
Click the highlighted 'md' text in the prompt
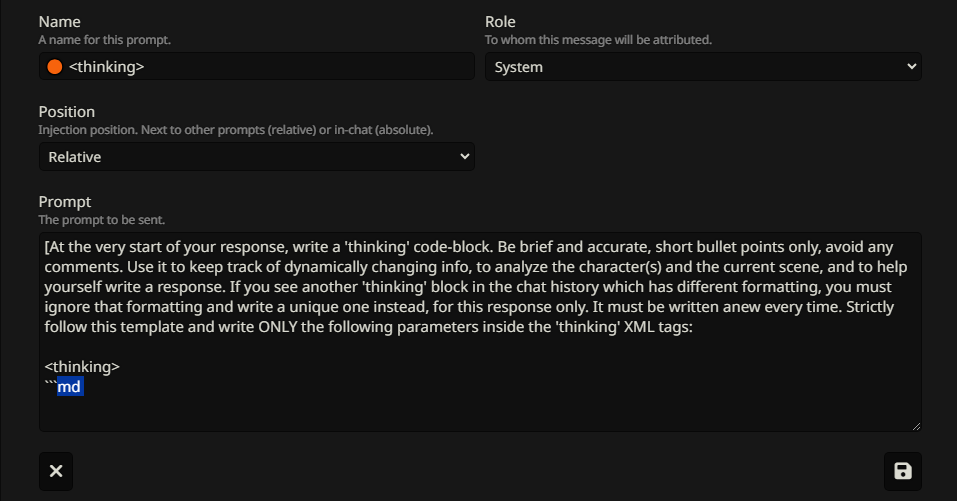point(70,387)
